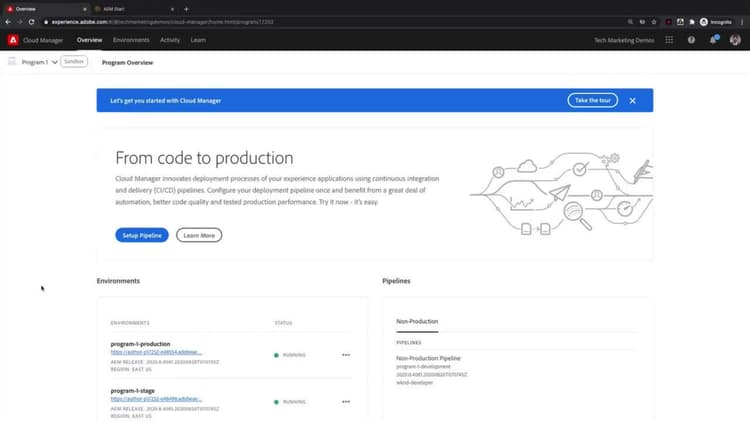Open the apps grid switcher
The width and height of the screenshot is (750, 421).
[669, 40]
